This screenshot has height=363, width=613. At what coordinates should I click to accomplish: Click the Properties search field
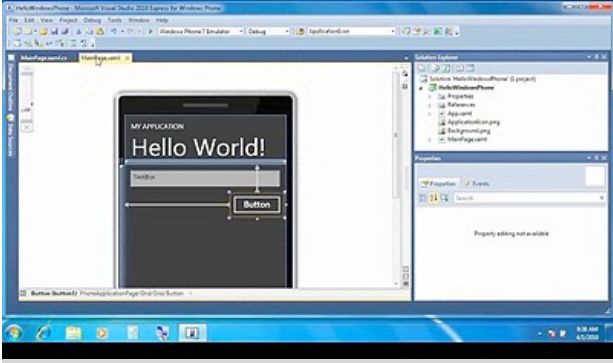(529, 198)
